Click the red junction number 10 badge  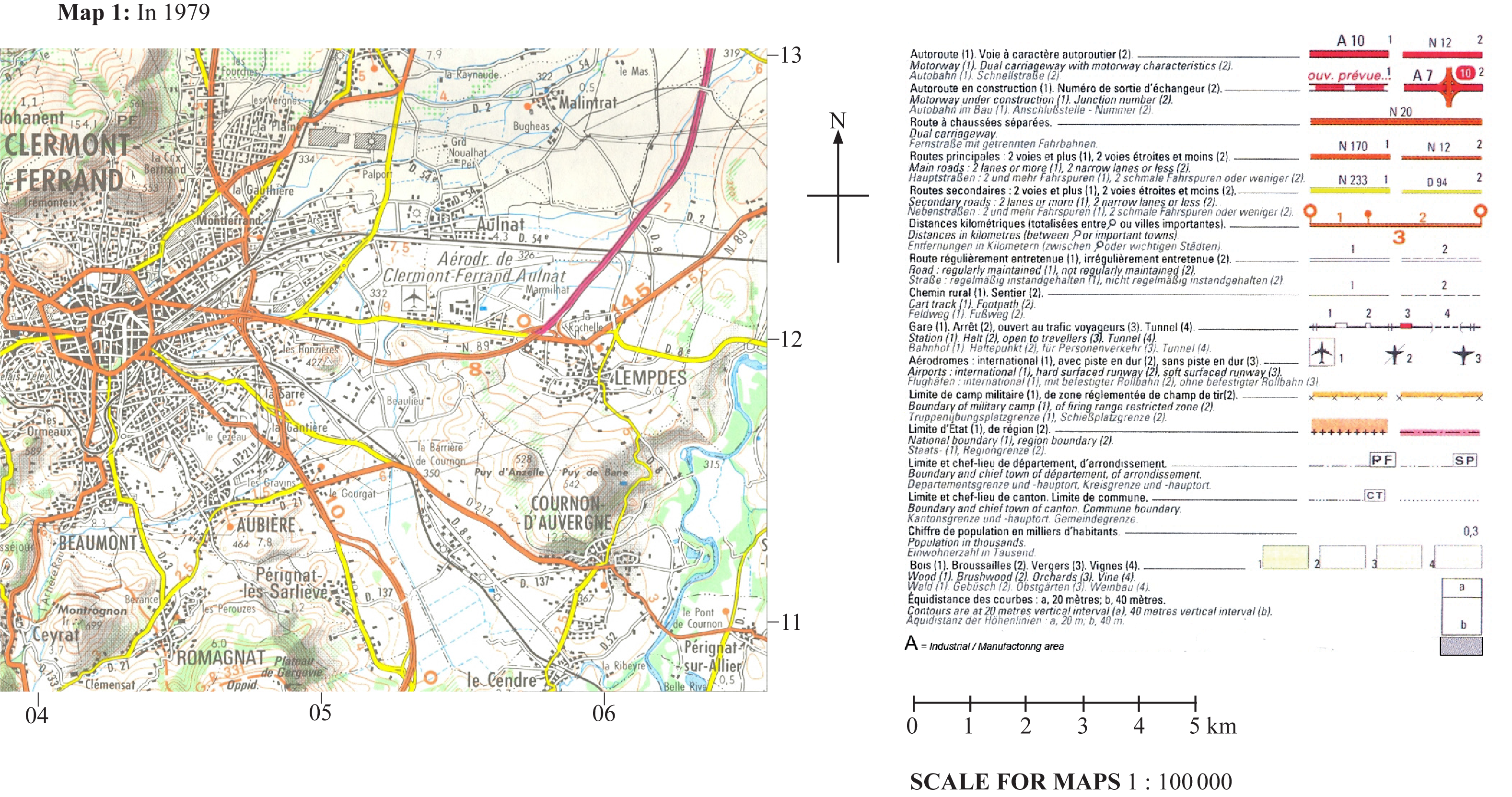point(1465,73)
